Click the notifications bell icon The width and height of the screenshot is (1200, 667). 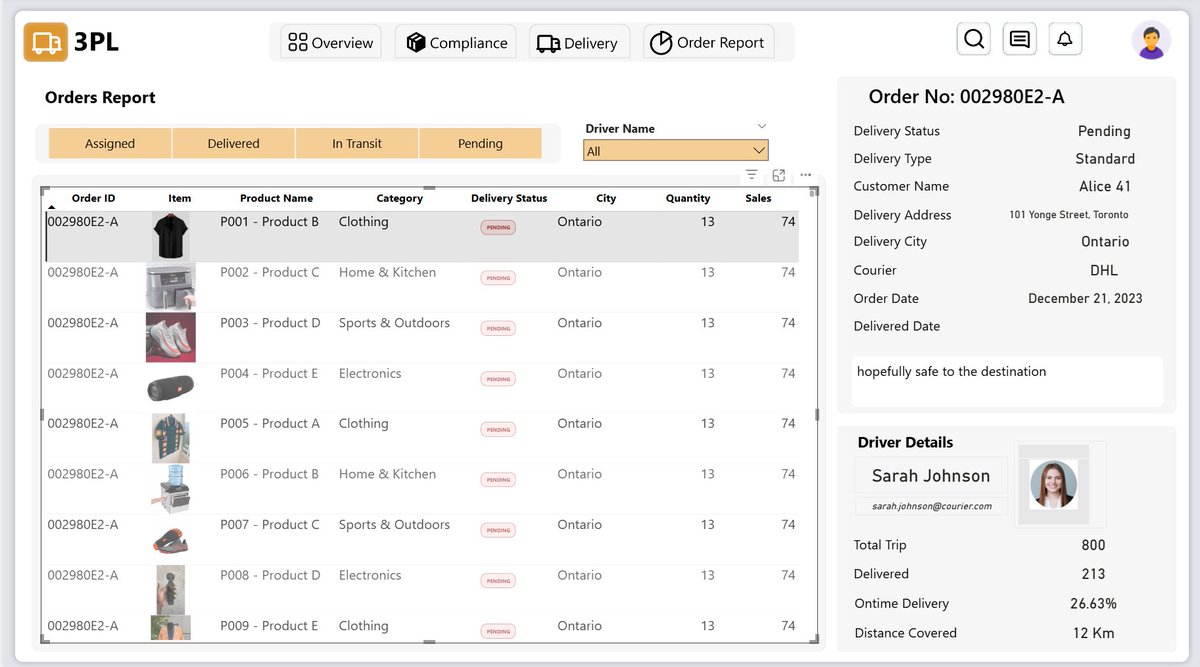(1064, 38)
